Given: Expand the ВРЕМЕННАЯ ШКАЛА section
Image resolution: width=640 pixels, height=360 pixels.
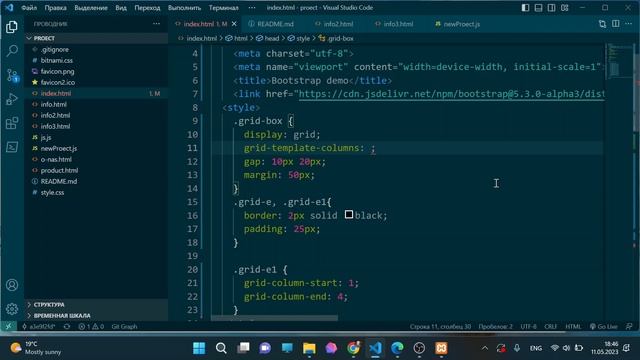Looking at the screenshot, I should [x=96, y=316].
